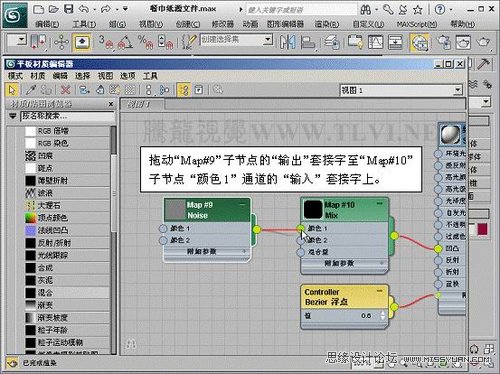Click the Render Production teapot icon
500x374 pixels.
coord(483,42)
